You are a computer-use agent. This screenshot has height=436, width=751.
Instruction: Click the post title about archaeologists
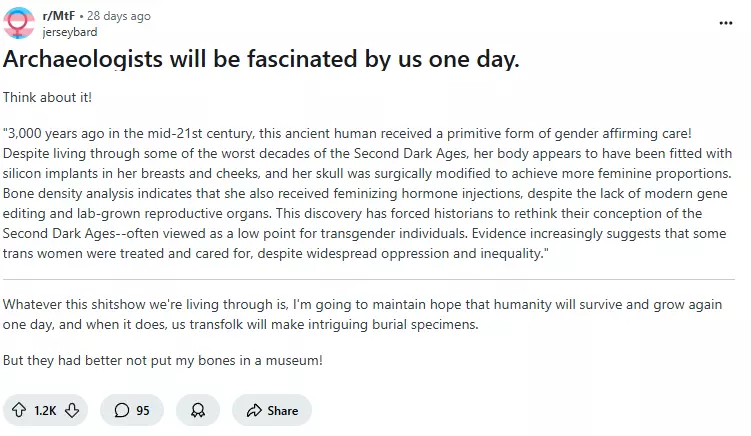tap(261, 59)
